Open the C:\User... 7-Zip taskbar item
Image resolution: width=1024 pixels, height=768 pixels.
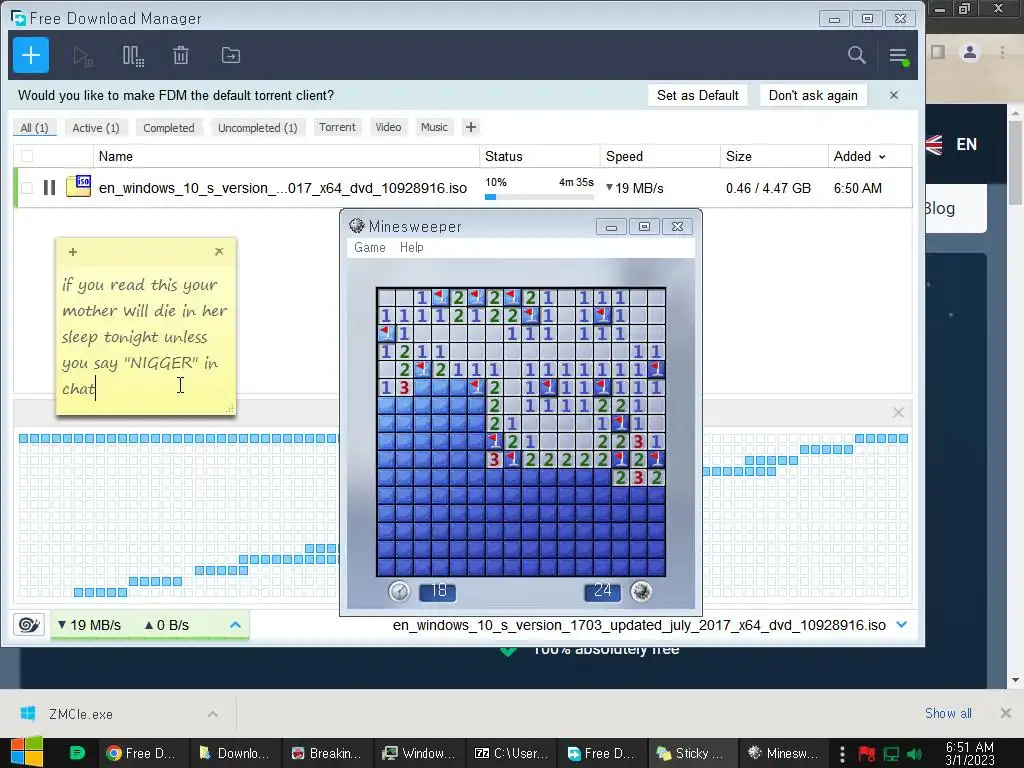pyautogui.click(x=511, y=753)
